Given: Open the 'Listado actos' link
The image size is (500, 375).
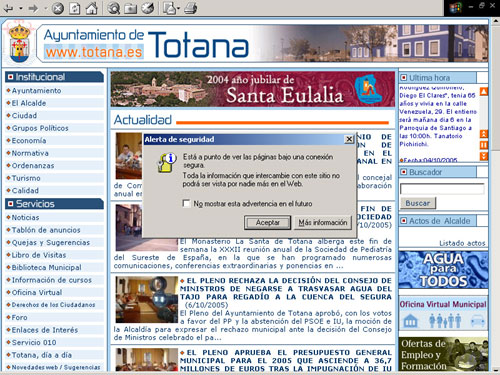Looking at the screenshot, I should [462, 243].
